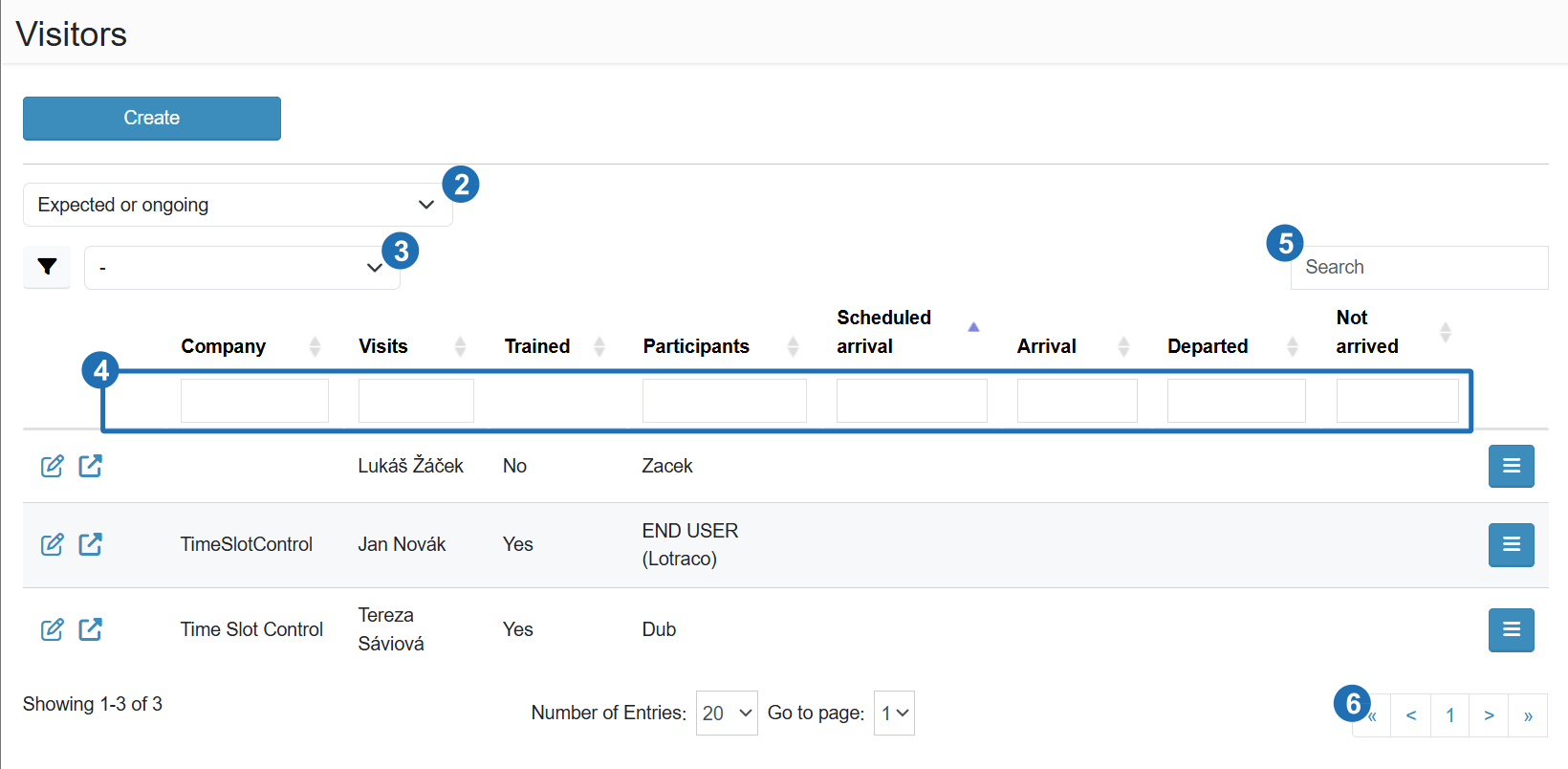Open the actions menu for the Zacek row
This screenshot has height=769, width=1568.
1511,466
